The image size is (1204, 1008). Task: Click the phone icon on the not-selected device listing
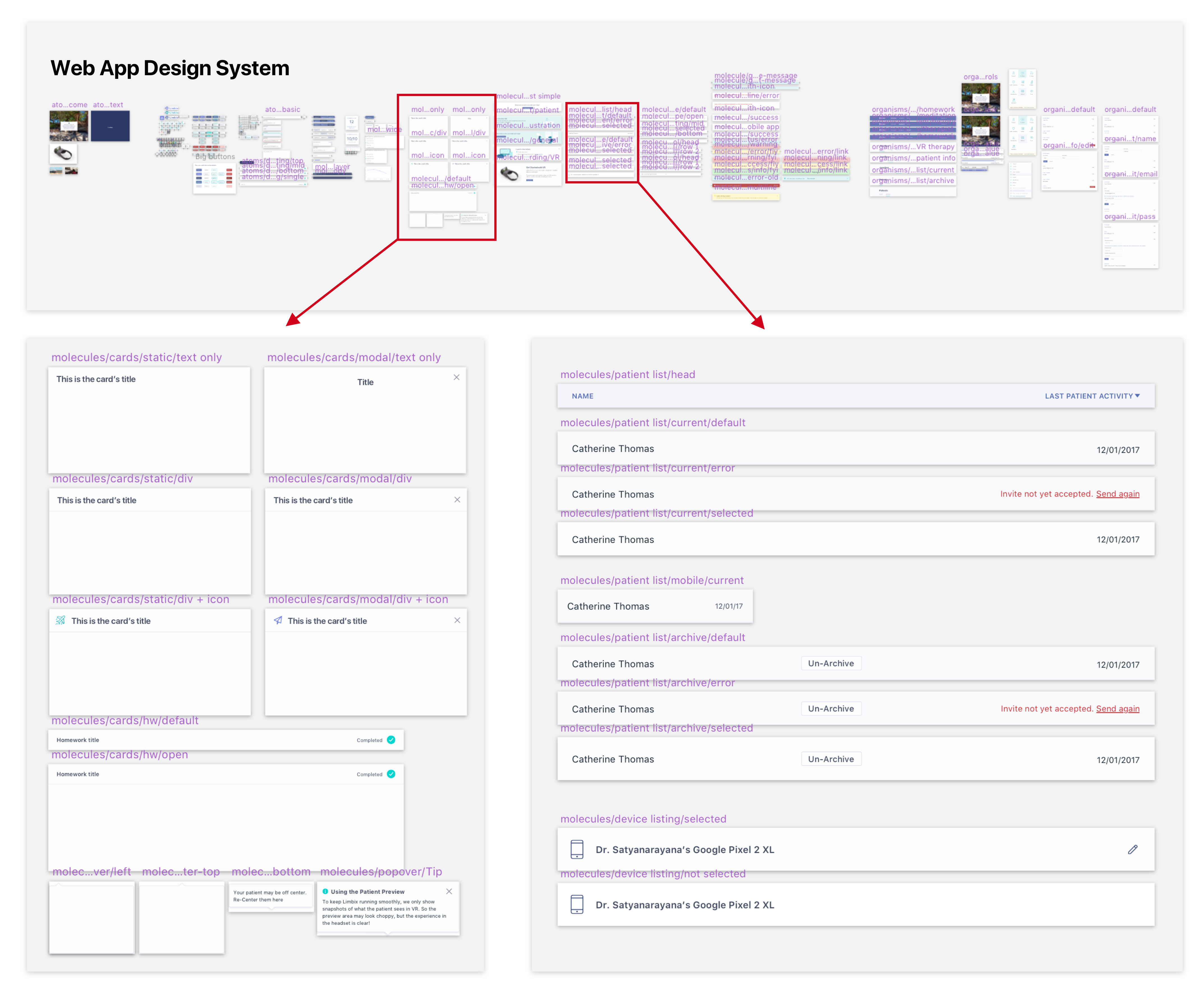577,905
